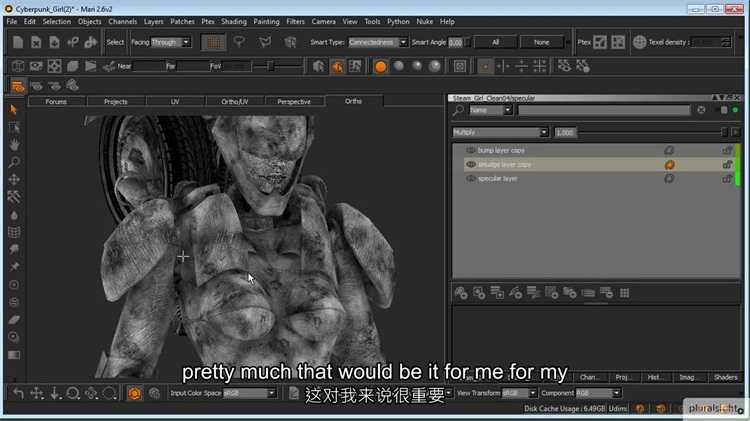Select the Blur droplet tool
750x421 pixels.
(x=14, y=215)
